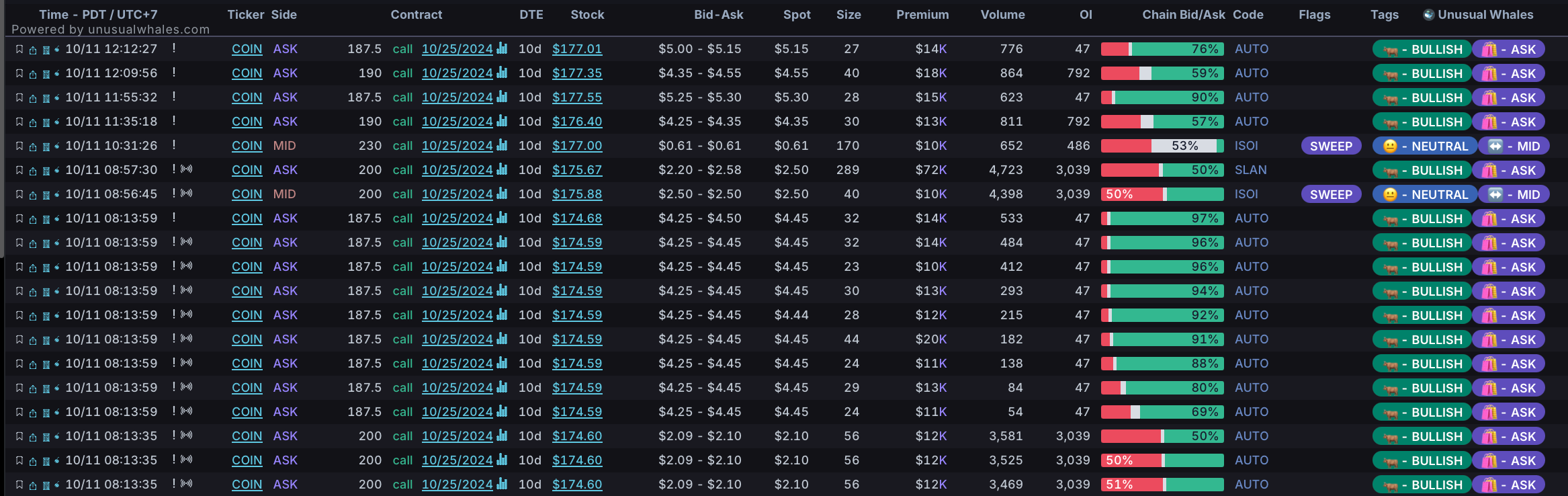1568x496 pixels.
Task: Select the ISOI code on 230 call row
Action: (x=1246, y=146)
